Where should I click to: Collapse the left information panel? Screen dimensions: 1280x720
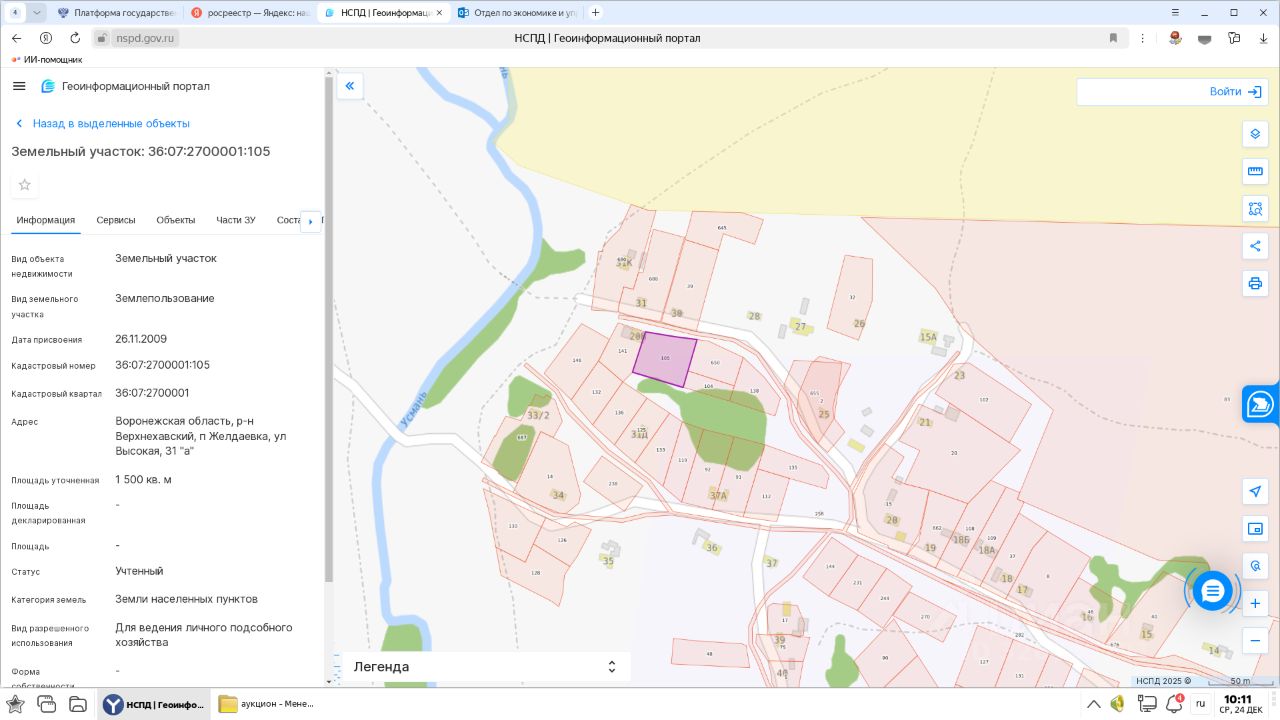coord(350,86)
